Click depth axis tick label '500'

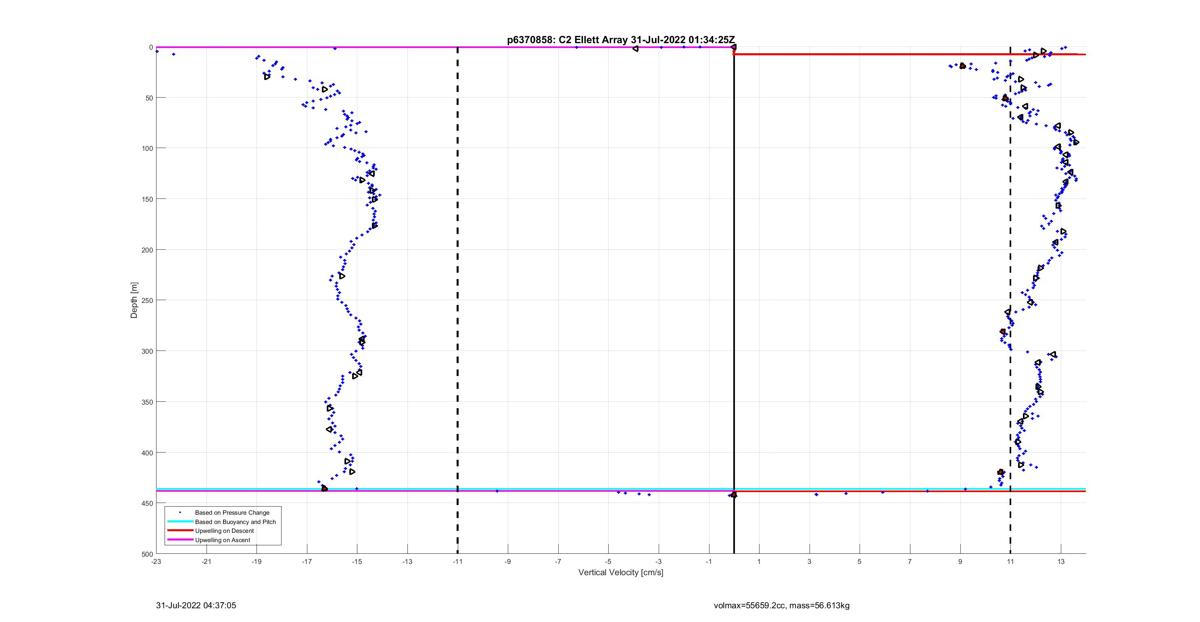(146, 553)
